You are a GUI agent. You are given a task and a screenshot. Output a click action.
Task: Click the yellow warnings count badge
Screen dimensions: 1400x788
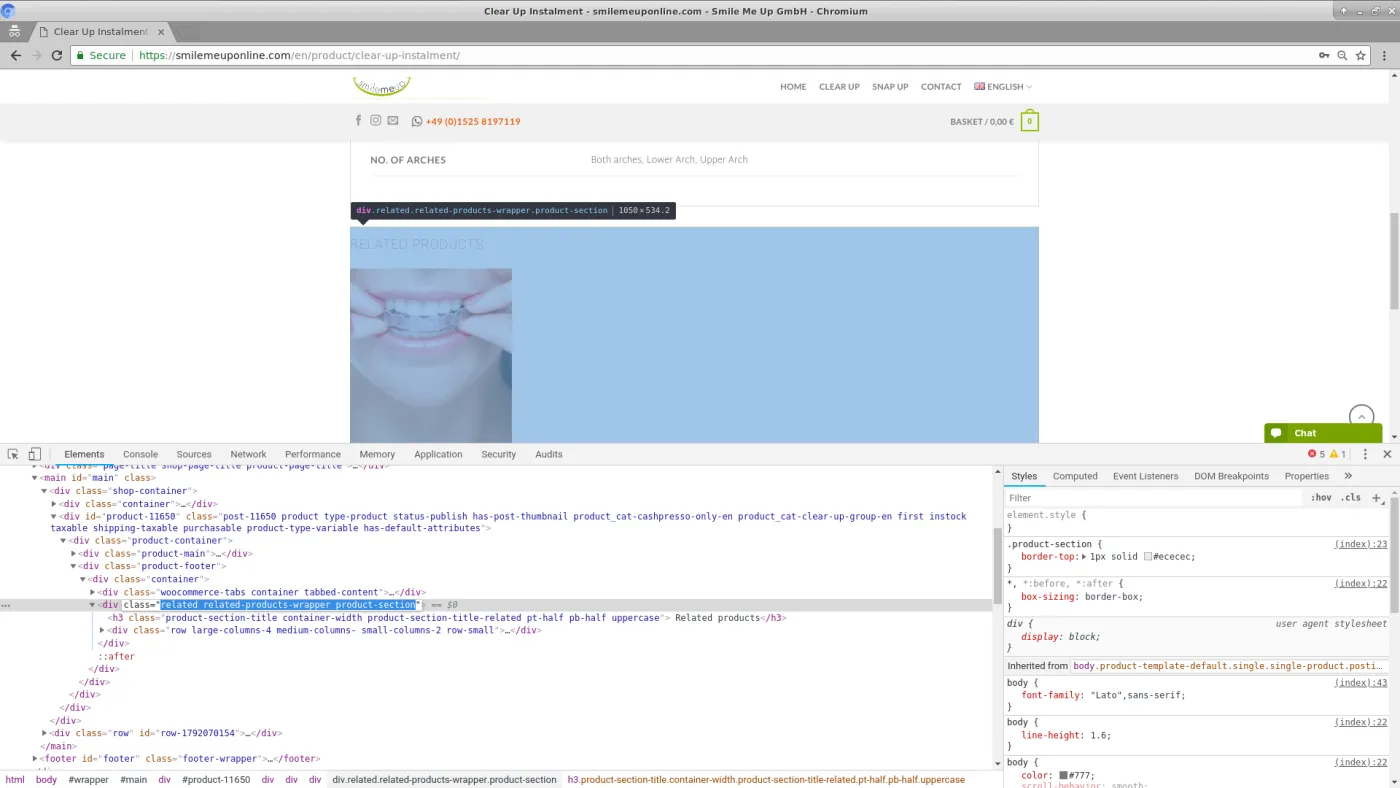click(1338, 454)
